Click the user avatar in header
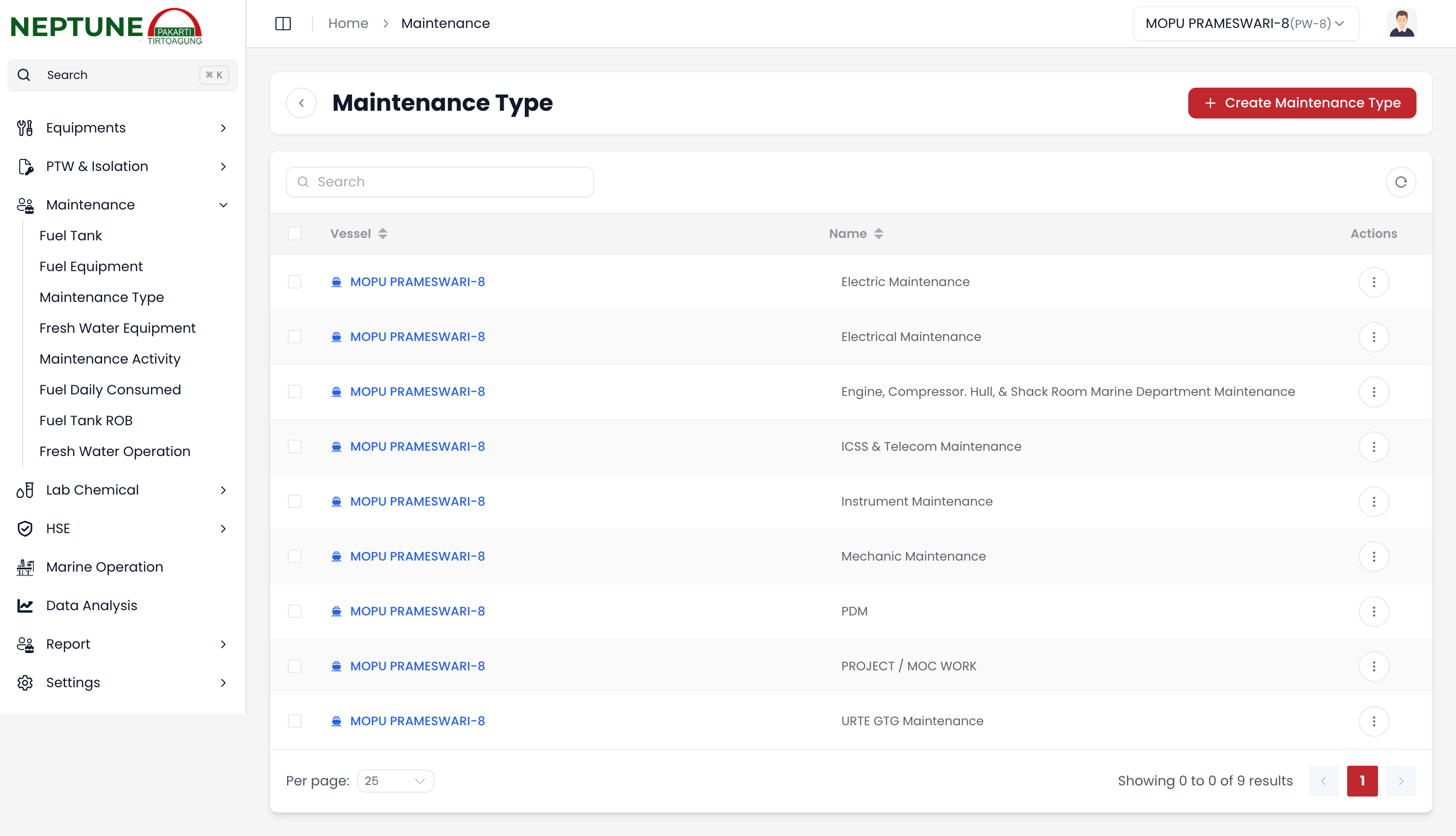Screen dimensions: 1456x836 1402,24
